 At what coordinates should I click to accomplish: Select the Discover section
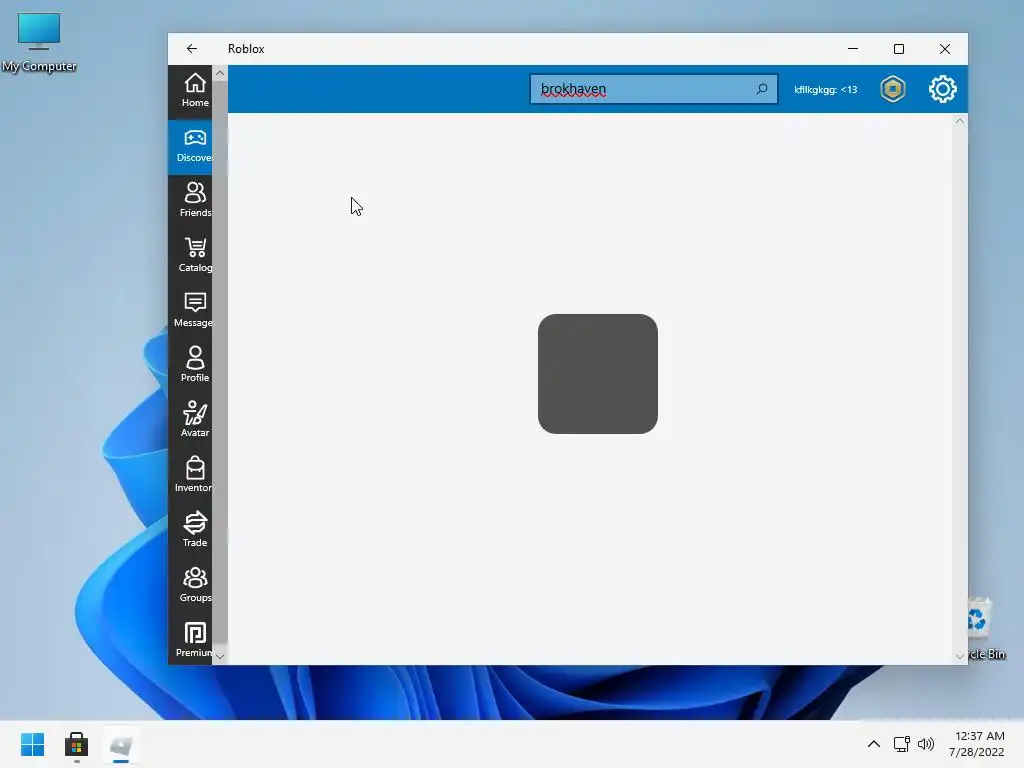tap(190, 147)
